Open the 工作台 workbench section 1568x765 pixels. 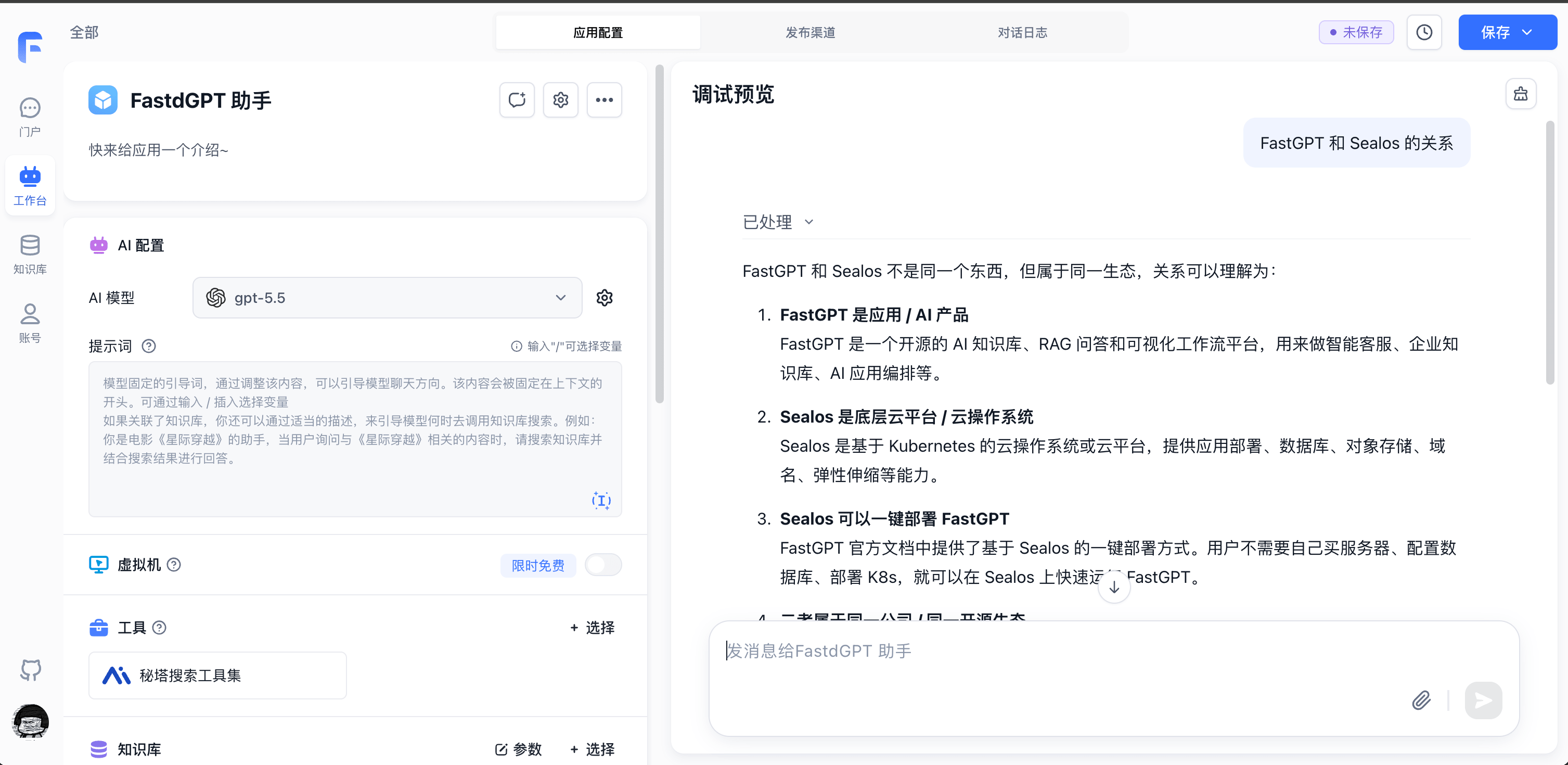pos(30,186)
